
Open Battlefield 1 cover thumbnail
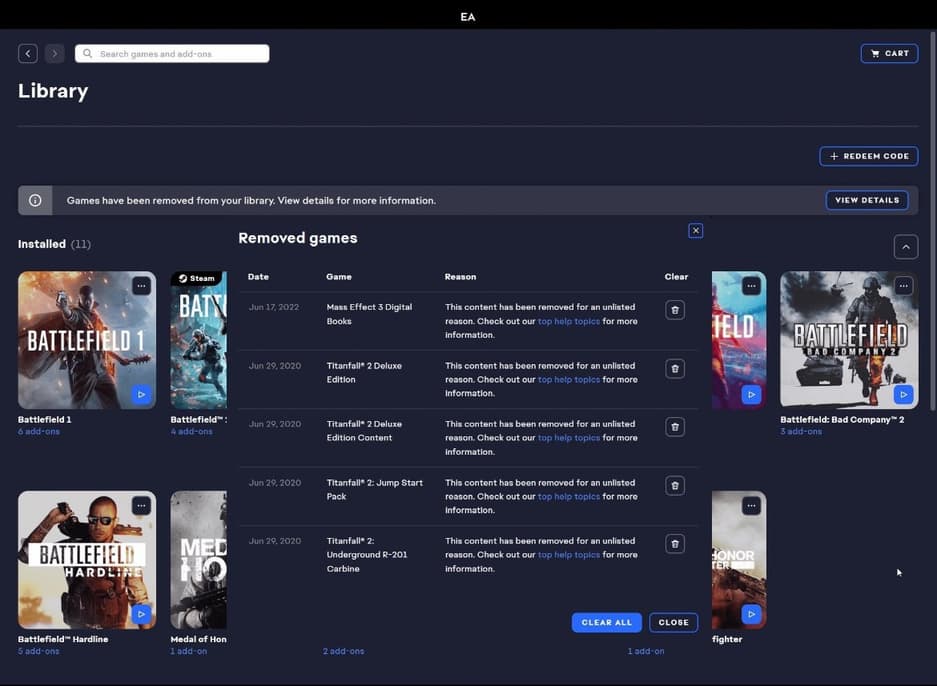point(87,340)
